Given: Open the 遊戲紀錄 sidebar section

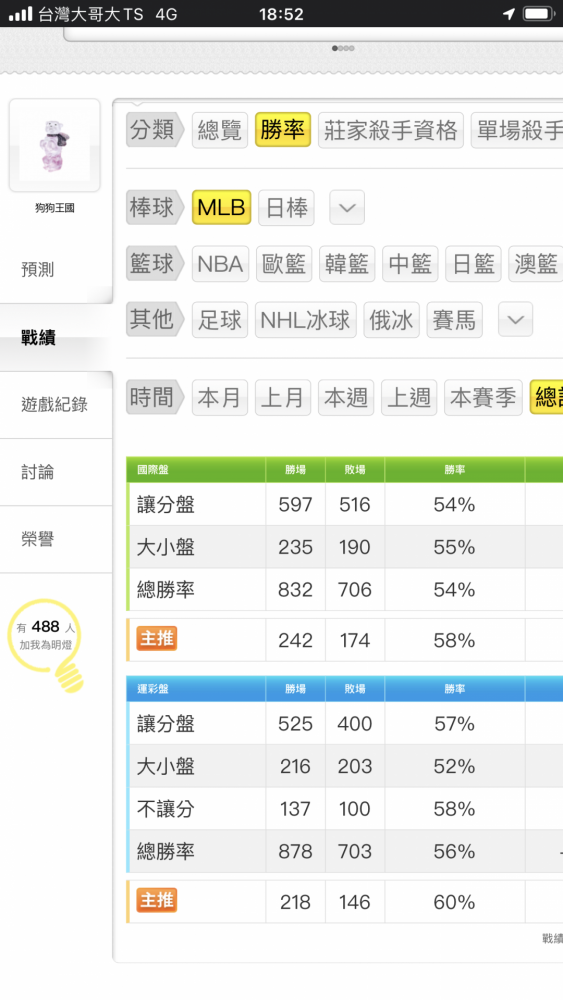Looking at the screenshot, I should tap(56, 404).
